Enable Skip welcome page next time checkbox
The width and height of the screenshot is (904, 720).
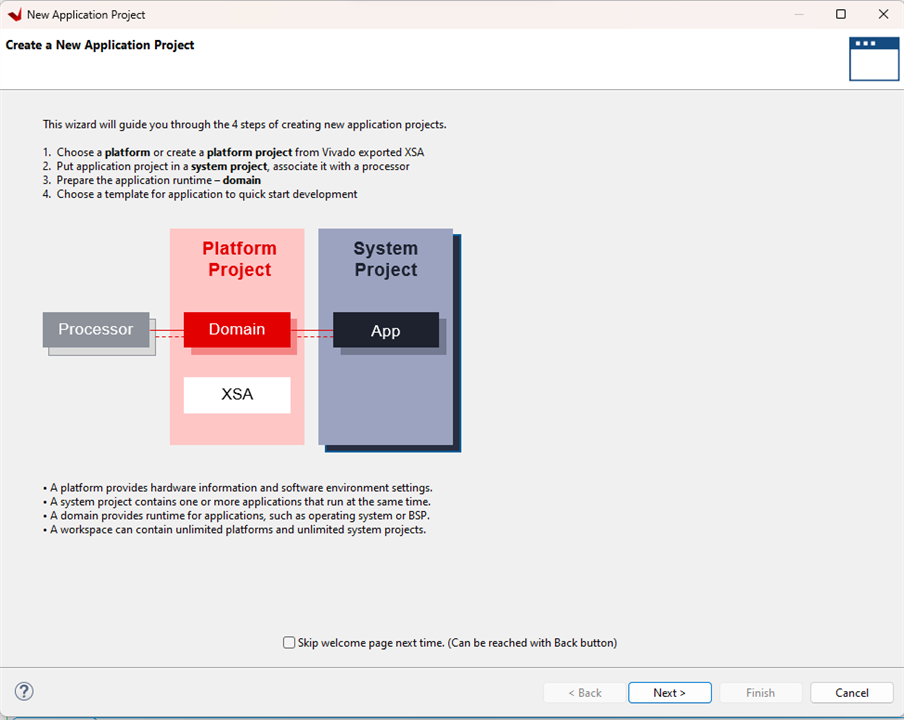[289, 642]
